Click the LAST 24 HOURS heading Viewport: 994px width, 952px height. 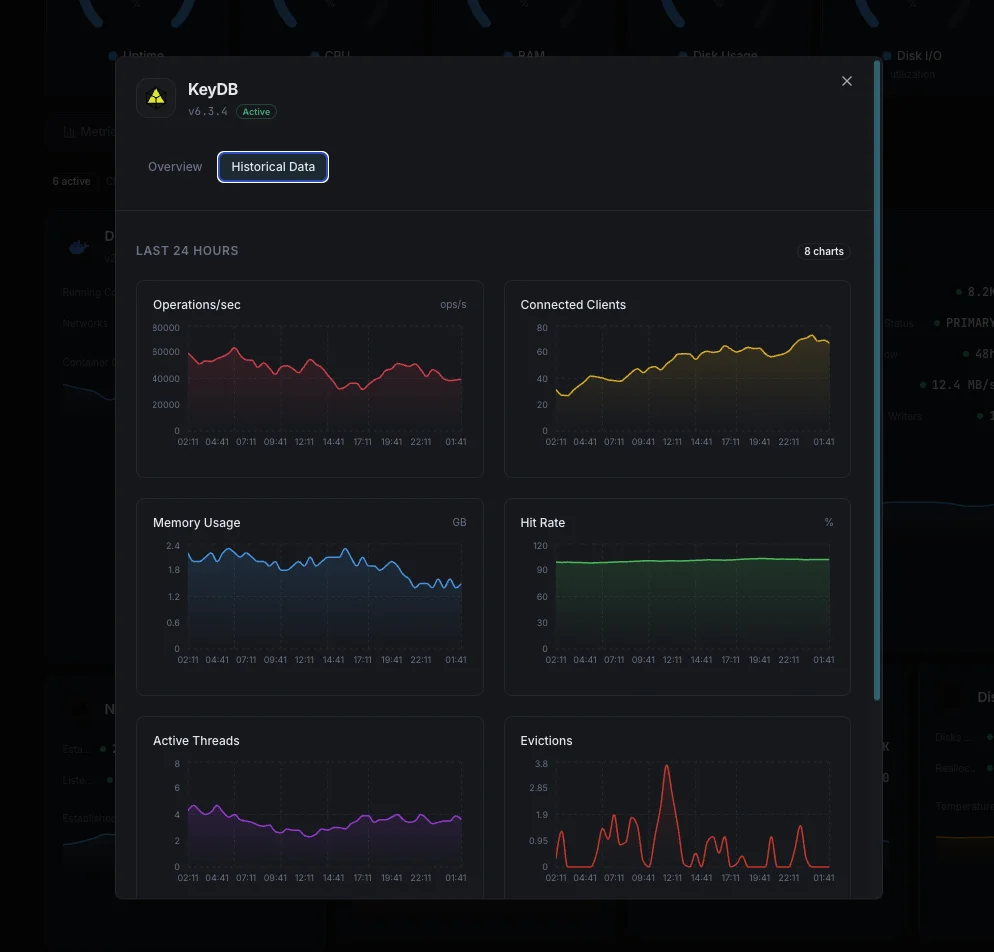pyautogui.click(x=187, y=251)
